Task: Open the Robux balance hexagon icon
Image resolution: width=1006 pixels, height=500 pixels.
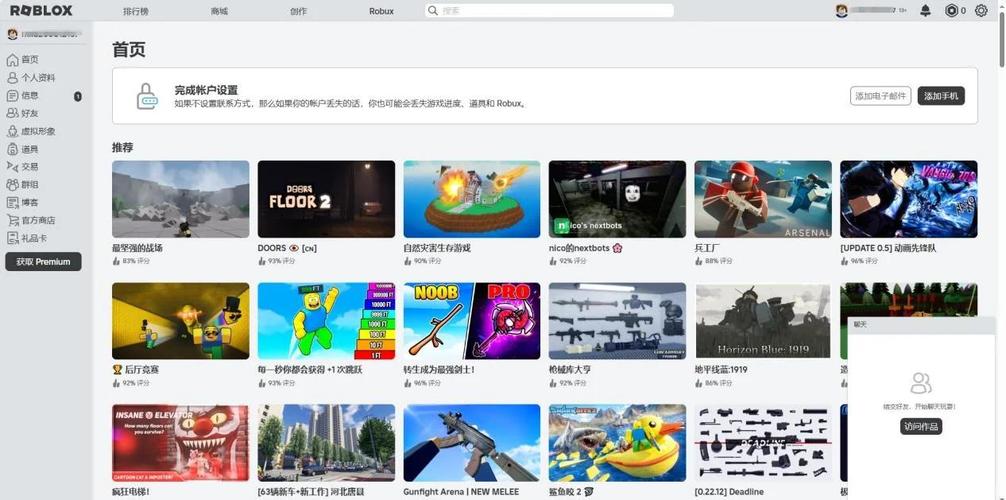Action: pyautogui.click(x=951, y=10)
